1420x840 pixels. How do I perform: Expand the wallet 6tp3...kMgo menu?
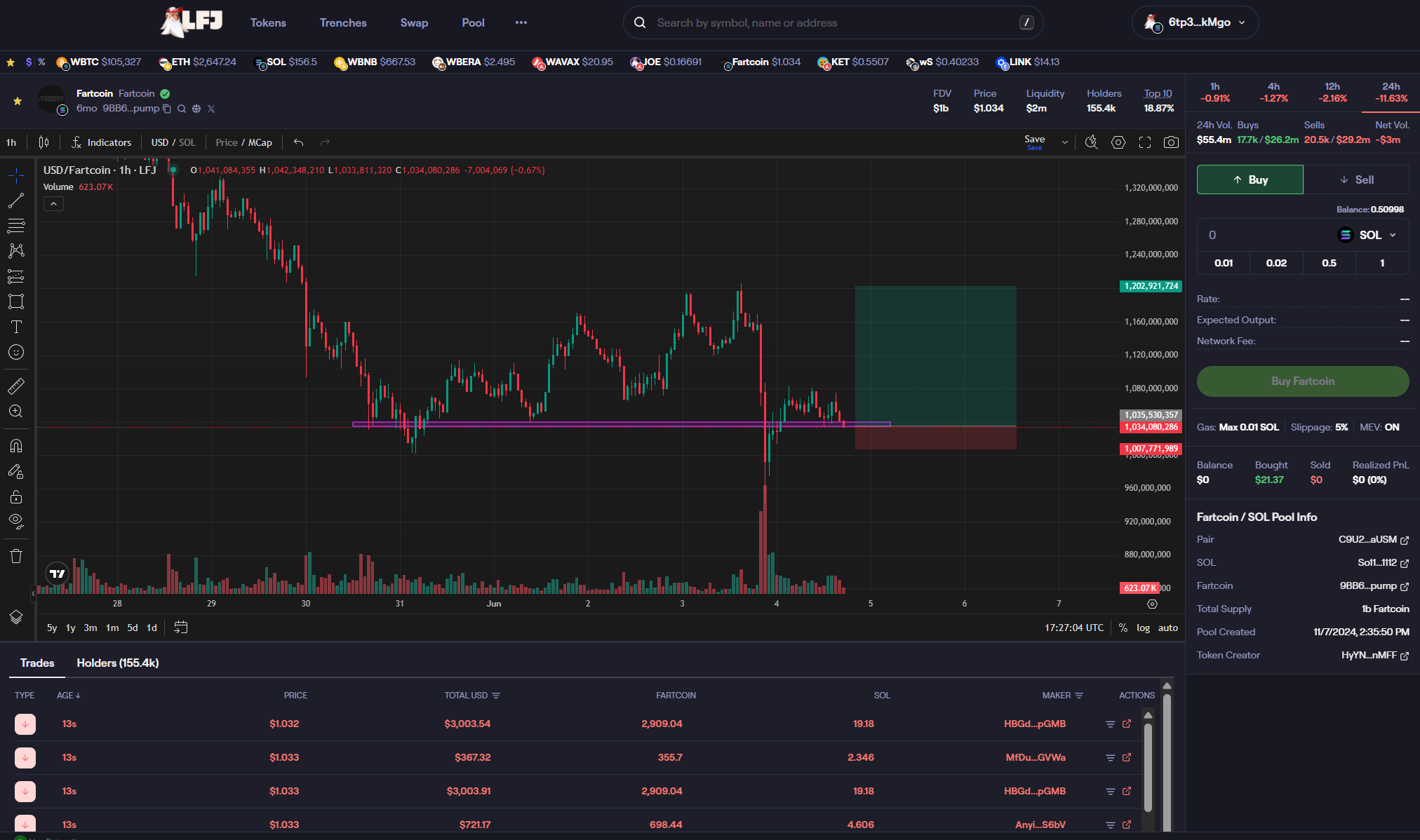(x=1195, y=22)
